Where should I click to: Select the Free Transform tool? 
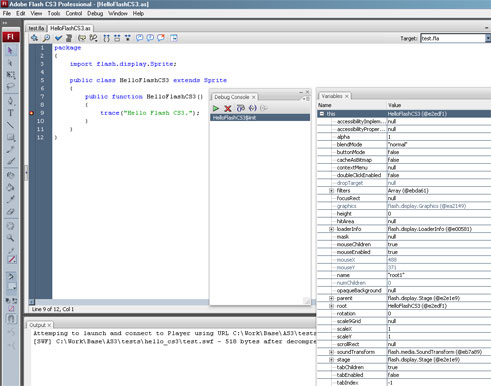click(x=10, y=75)
